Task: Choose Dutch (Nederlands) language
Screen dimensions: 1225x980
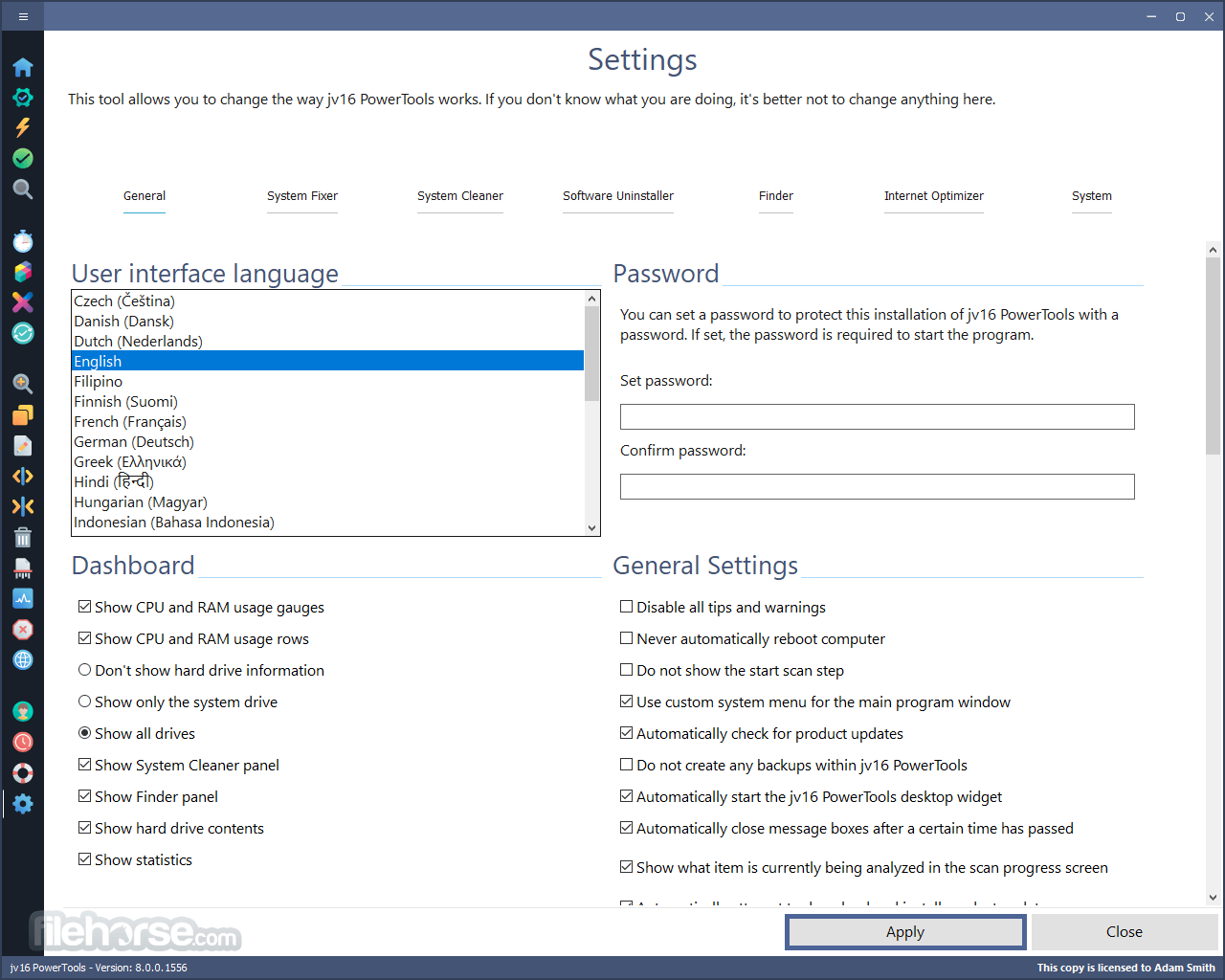Action: (x=328, y=342)
